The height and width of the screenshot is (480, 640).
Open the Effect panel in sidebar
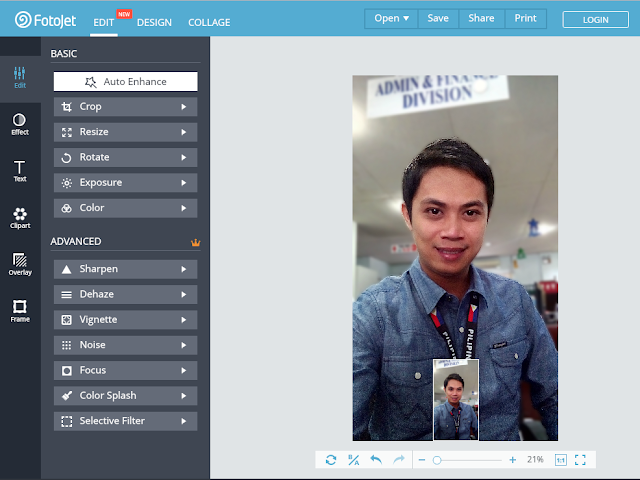[20, 124]
